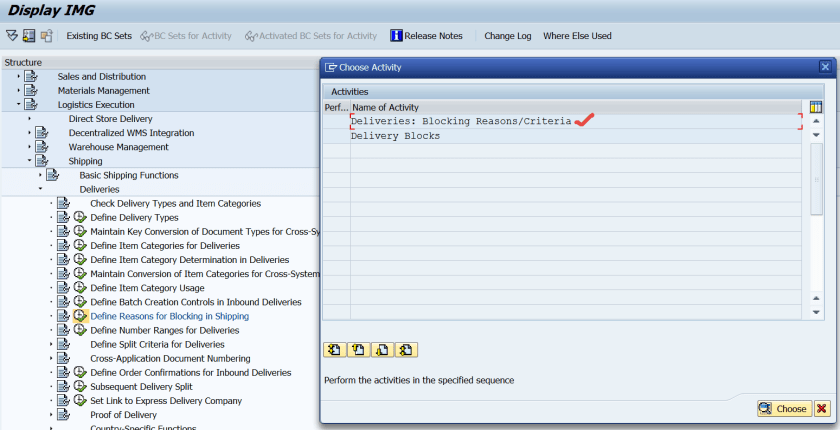Execute Define Item Categories for Deliveries clock icon
Image resolution: width=840 pixels, height=430 pixels.
[x=80, y=245]
